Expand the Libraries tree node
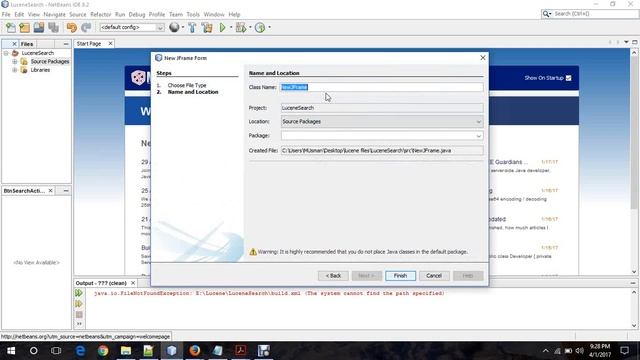Viewport: 640px width, 360px height. pyautogui.click(x=15, y=70)
